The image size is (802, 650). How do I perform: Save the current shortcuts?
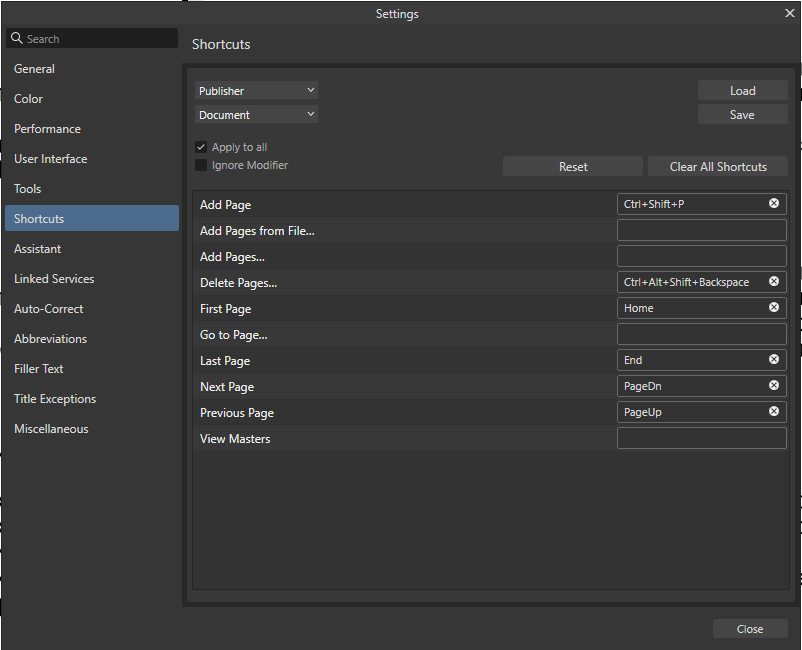coord(742,113)
